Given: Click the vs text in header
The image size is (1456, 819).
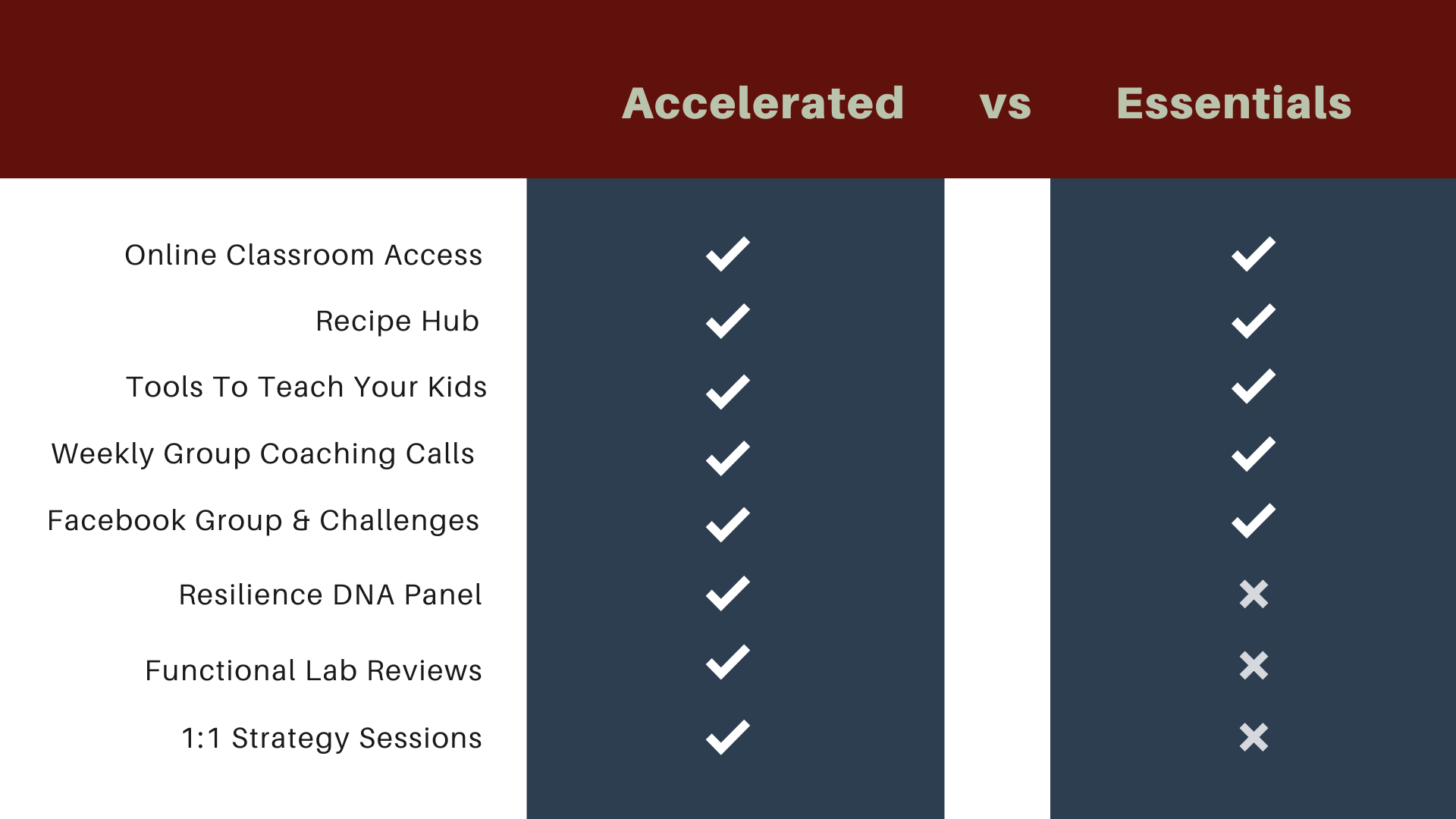Looking at the screenshot, I should click(x=1005, y=105).
